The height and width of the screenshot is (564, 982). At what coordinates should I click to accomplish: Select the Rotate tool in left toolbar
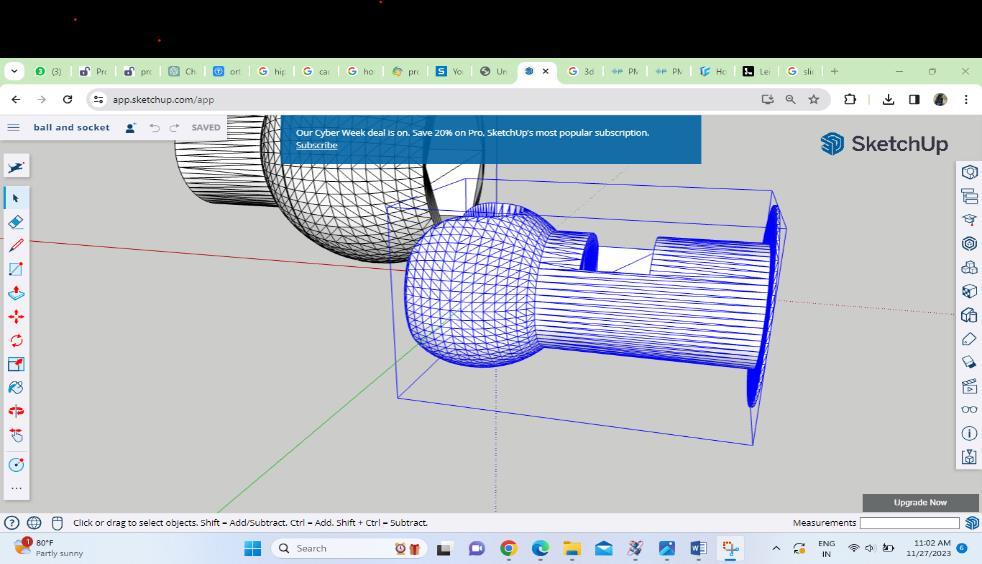click(x=16, y=341)
